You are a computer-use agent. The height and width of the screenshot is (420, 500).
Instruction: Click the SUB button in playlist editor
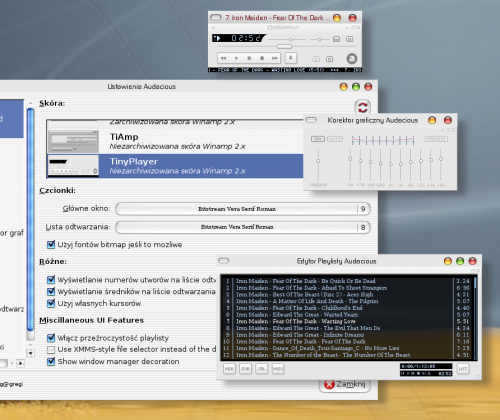(x=245, y=369)
